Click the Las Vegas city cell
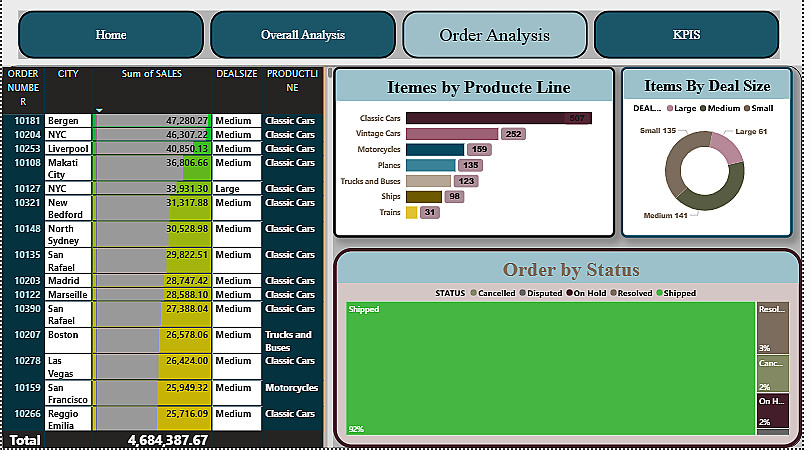Image resolution: width=810 pixels, height=450 pixels. 68,367
